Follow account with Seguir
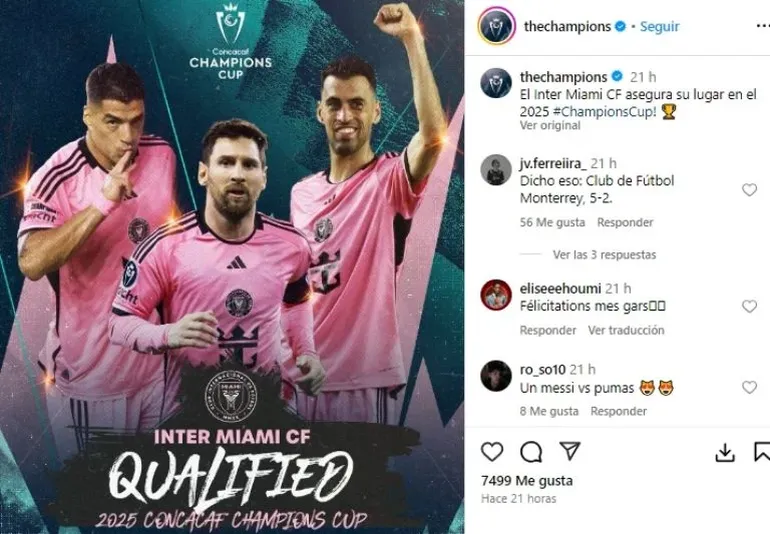The height and width of the screenshot is (534, 770). point(660,26)
